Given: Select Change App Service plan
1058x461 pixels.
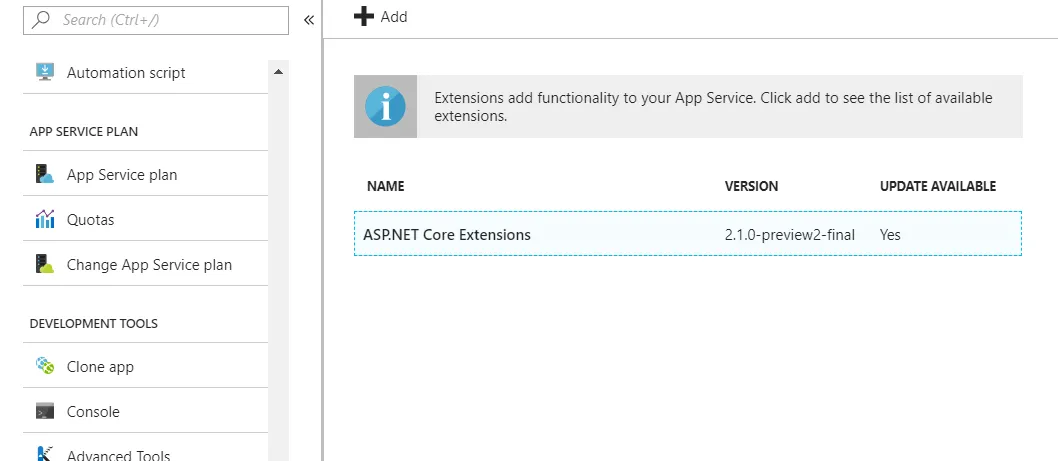Looking at the screenshot, I should [149, 265].
